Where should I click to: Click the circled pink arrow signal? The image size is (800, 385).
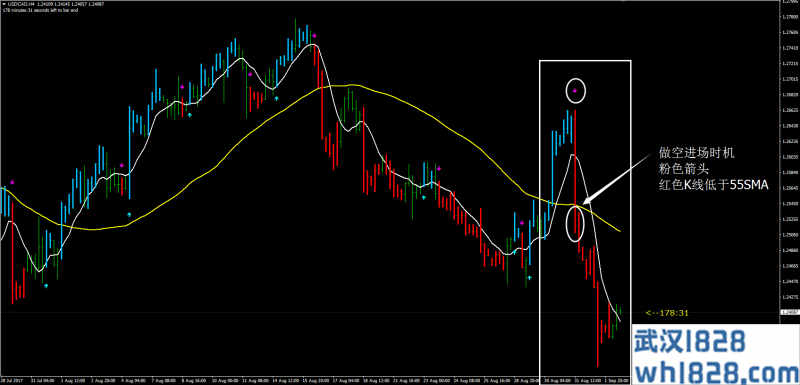tap(575, 91)
